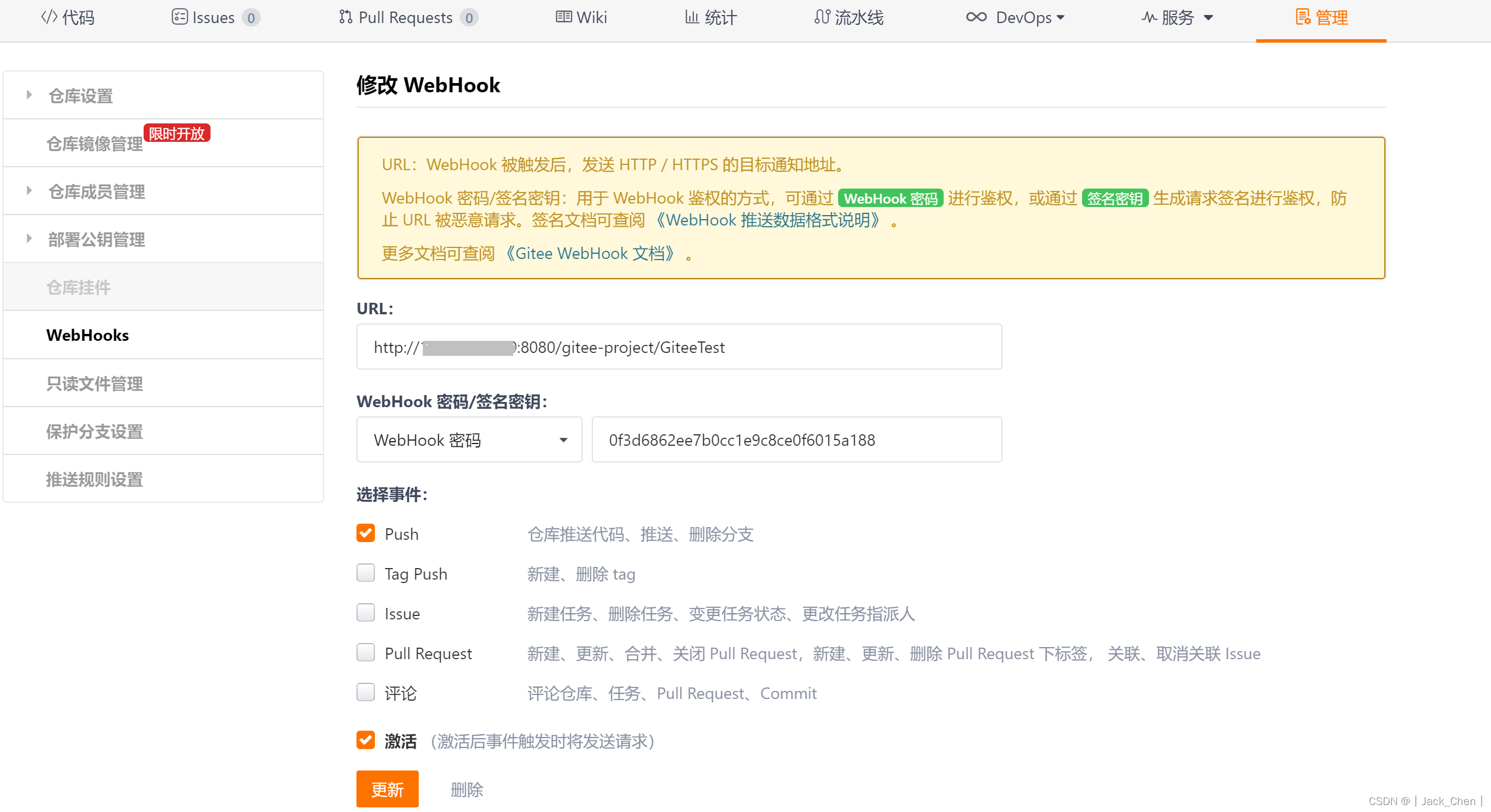The width and height of the screenshot is (1491, 812).
Task: Select 保护分支设置 in the sidebar
Action: coord(95,432)
